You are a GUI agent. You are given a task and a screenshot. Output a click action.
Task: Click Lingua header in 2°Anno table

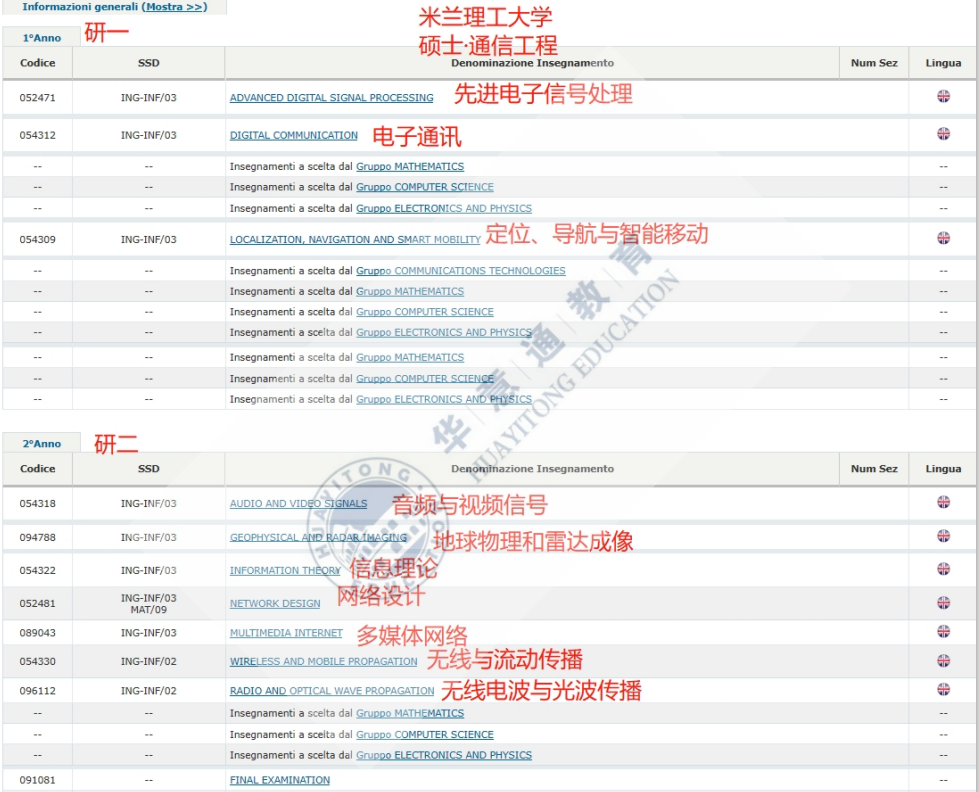(943, 469)
